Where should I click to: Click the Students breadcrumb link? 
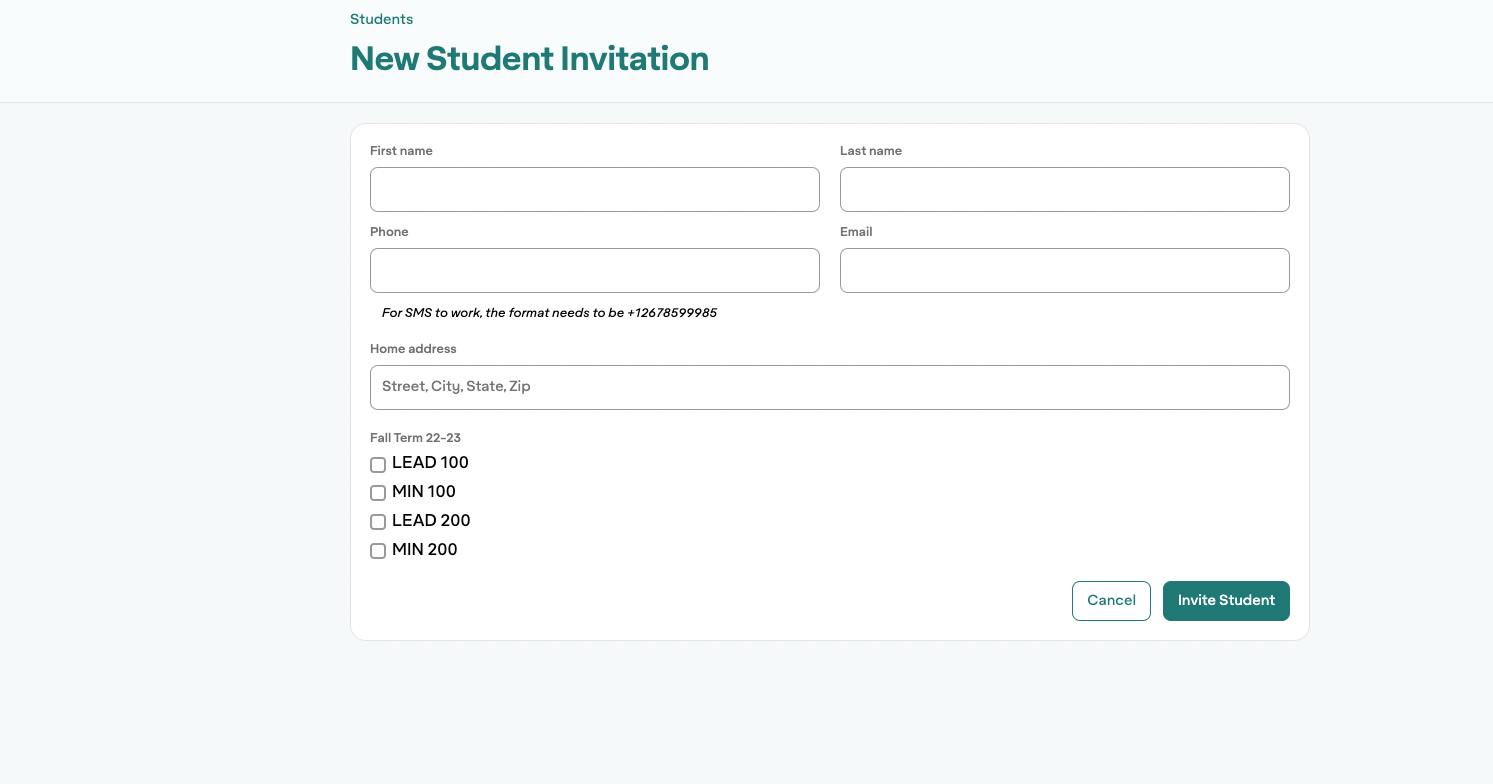[x=381, y=19]
